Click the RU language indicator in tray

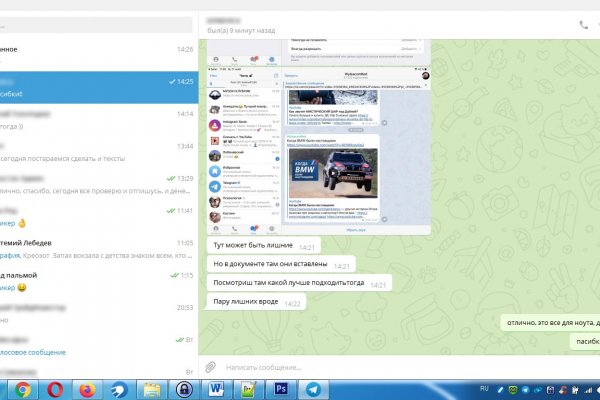(484, 387)
